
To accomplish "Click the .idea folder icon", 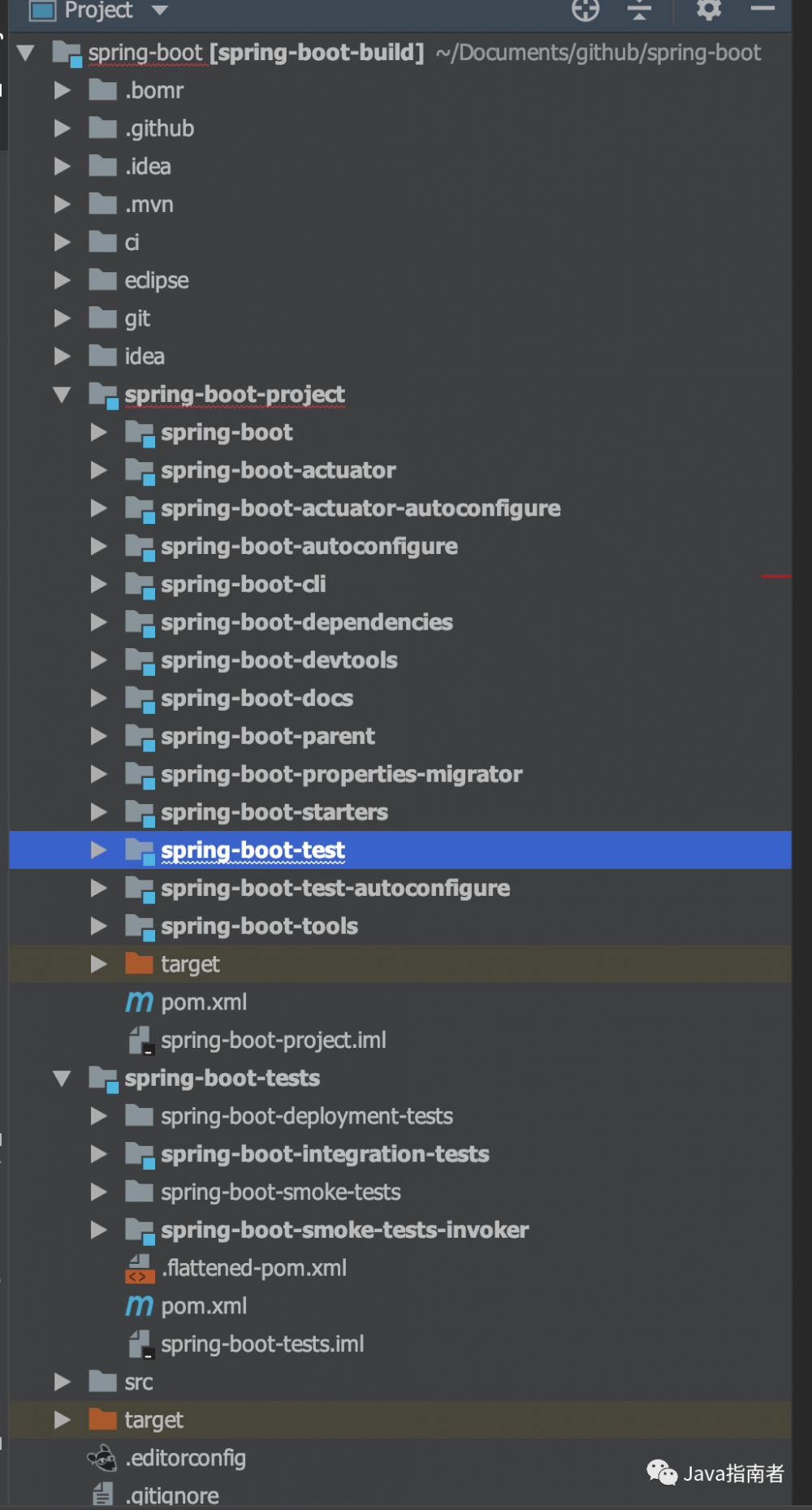I will click(x=102, y=166).
